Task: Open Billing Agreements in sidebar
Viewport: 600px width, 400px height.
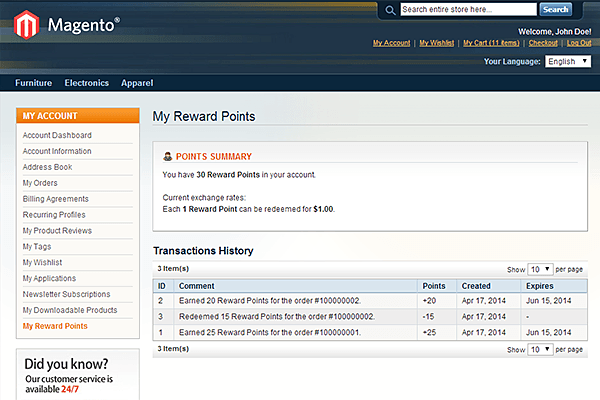Action: tap(55, 199)
